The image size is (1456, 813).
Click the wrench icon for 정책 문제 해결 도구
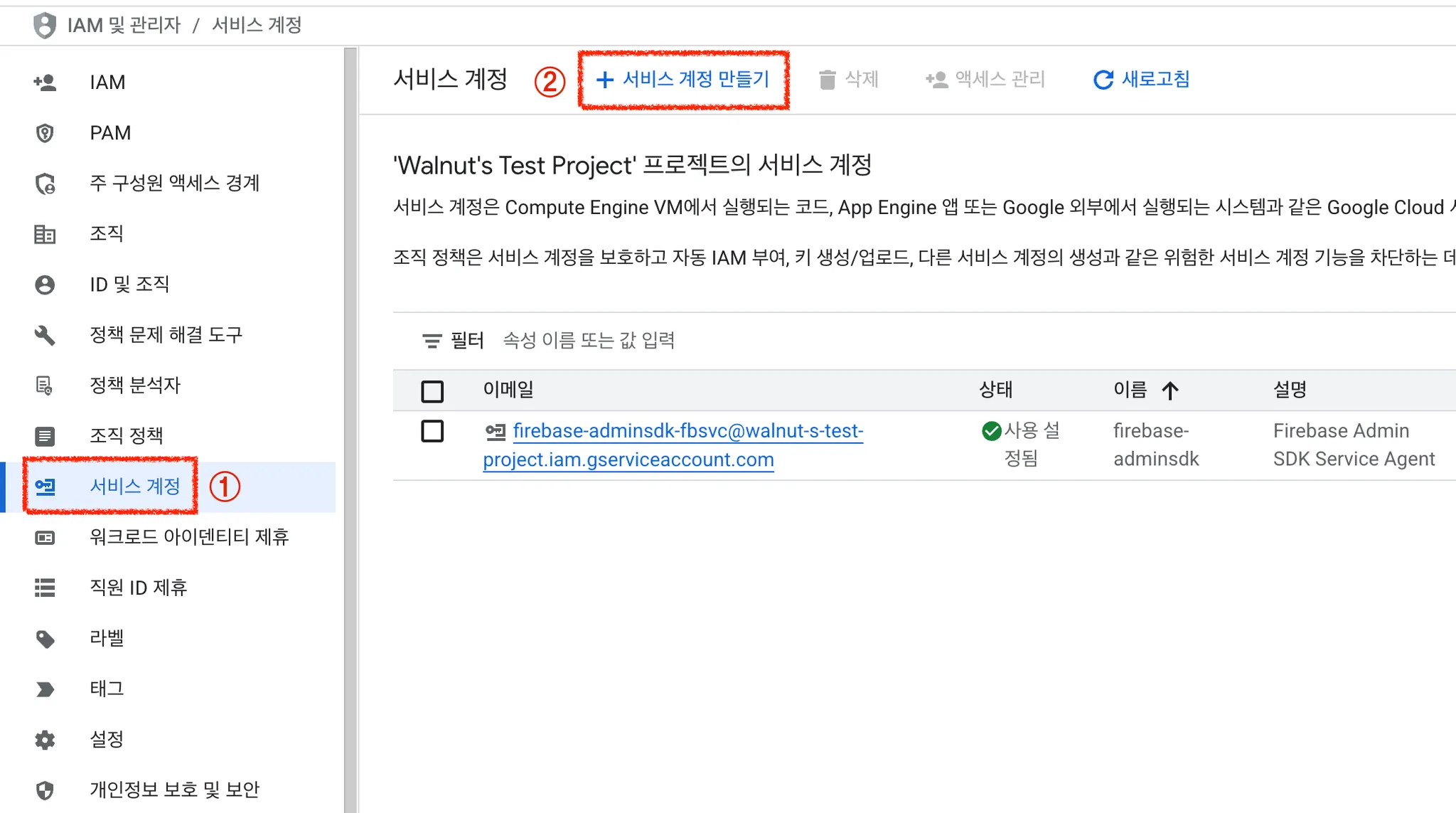(45, 335)
